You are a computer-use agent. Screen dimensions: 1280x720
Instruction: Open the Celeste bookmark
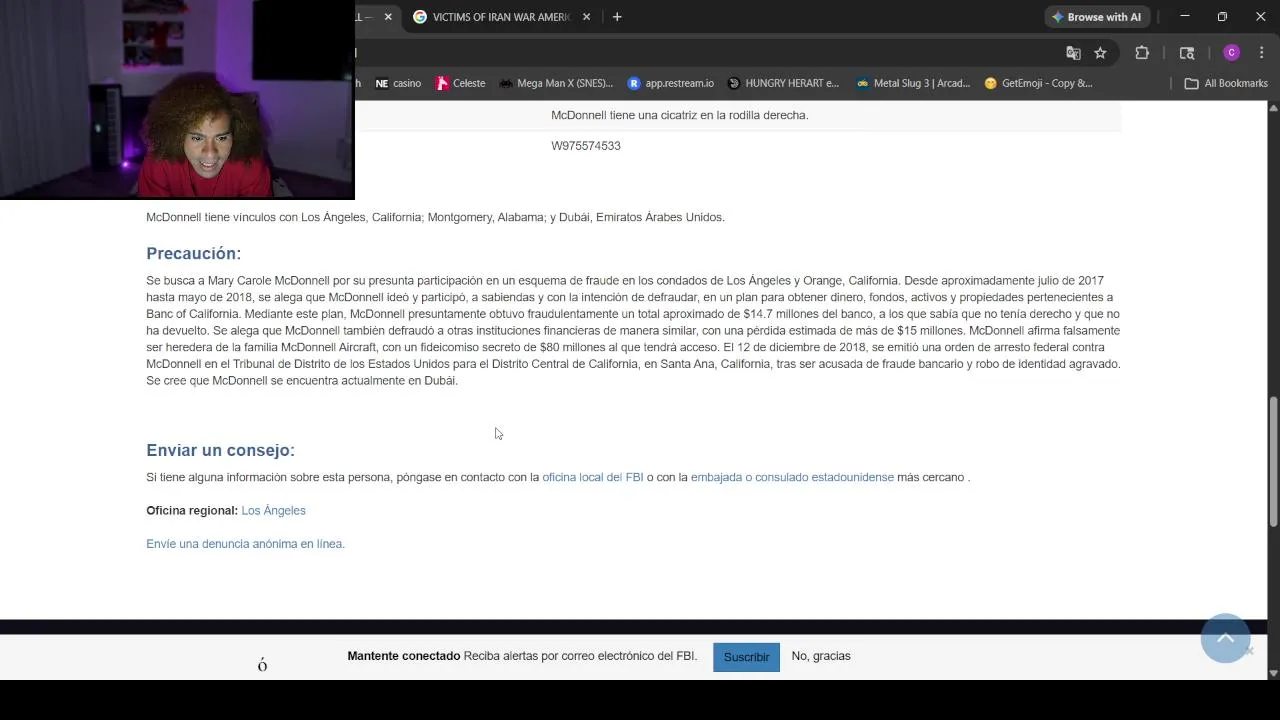click(x=460, y=83)
